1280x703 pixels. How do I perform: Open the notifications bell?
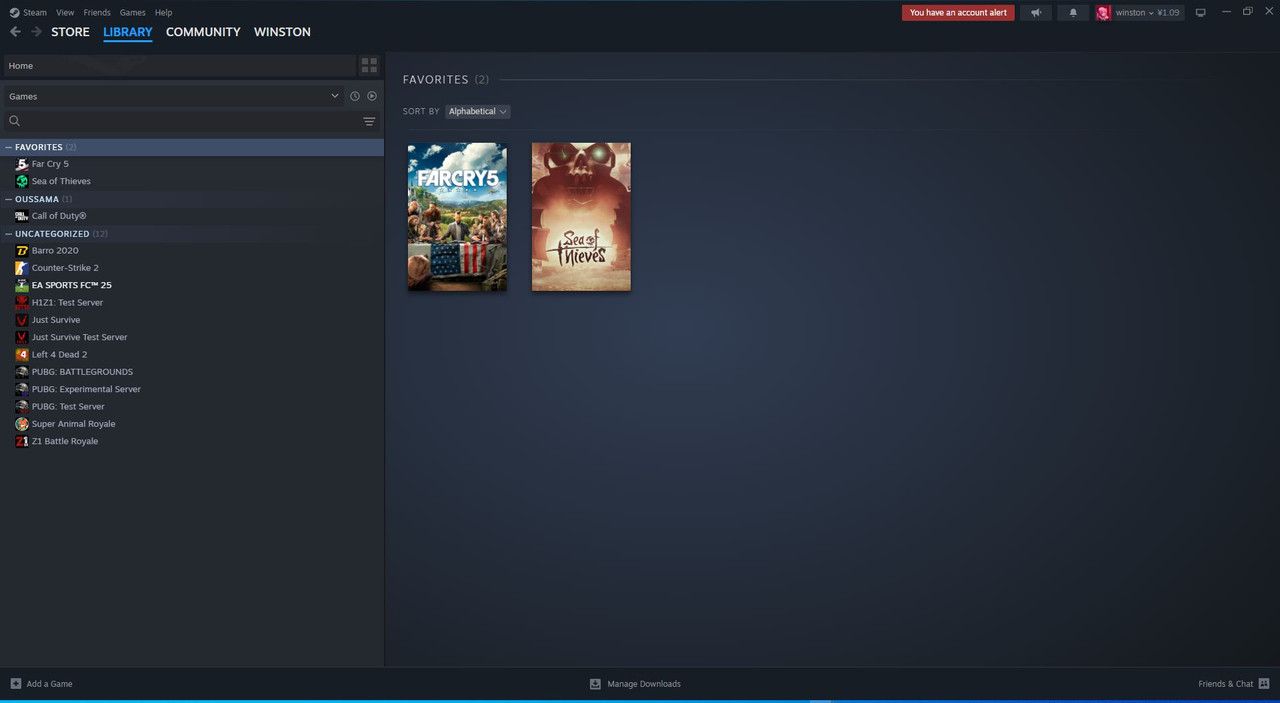(1073, 13)
